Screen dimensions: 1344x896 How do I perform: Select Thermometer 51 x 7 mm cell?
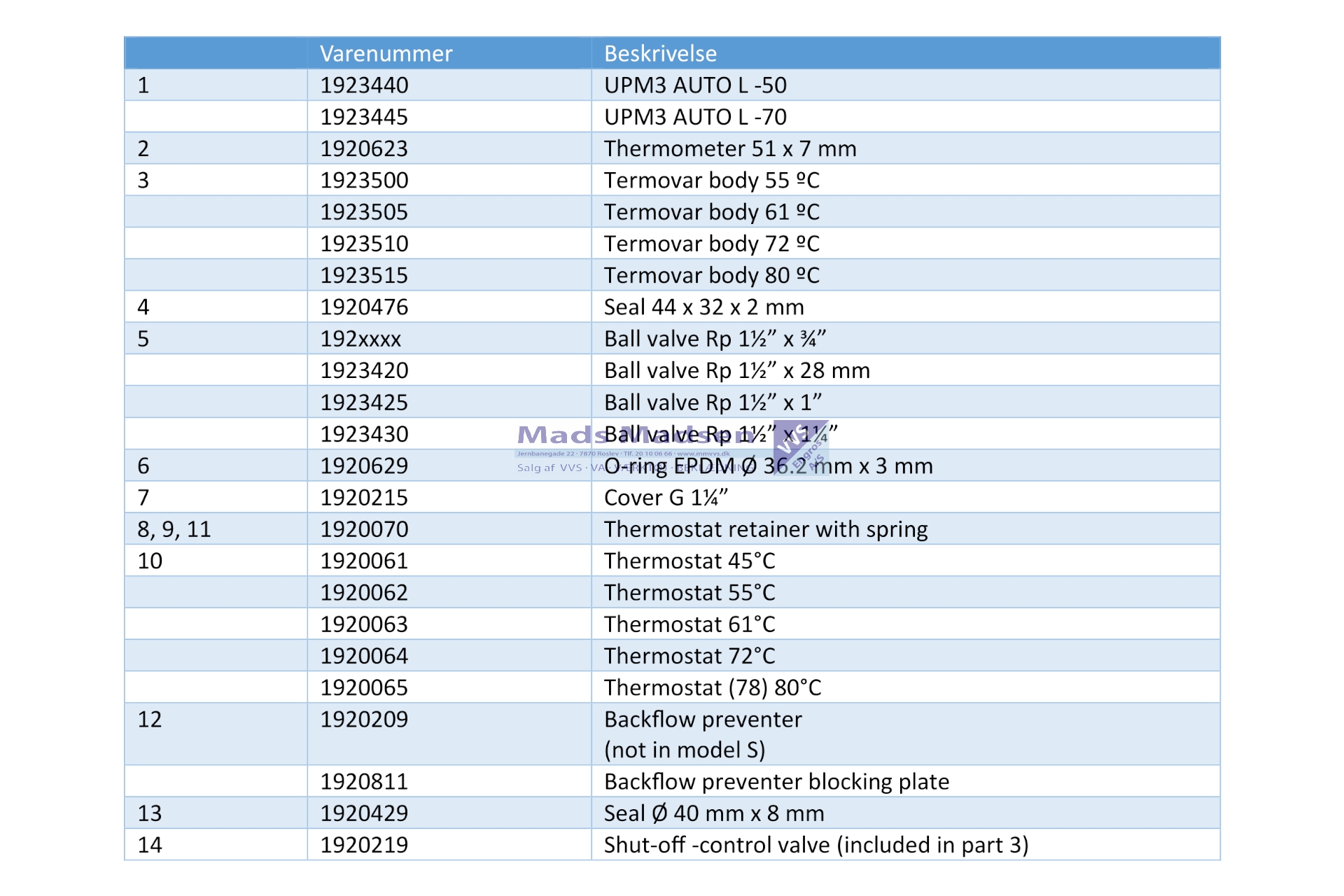click(730, 149)
